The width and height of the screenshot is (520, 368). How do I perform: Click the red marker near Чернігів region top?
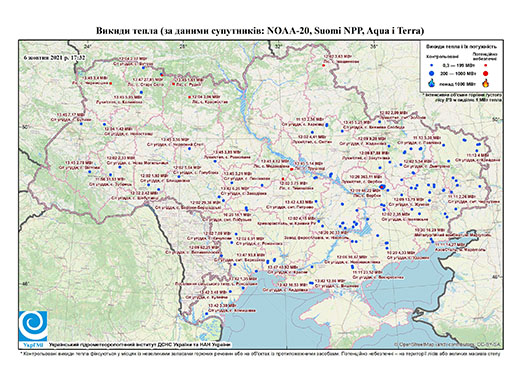(324, 66)
